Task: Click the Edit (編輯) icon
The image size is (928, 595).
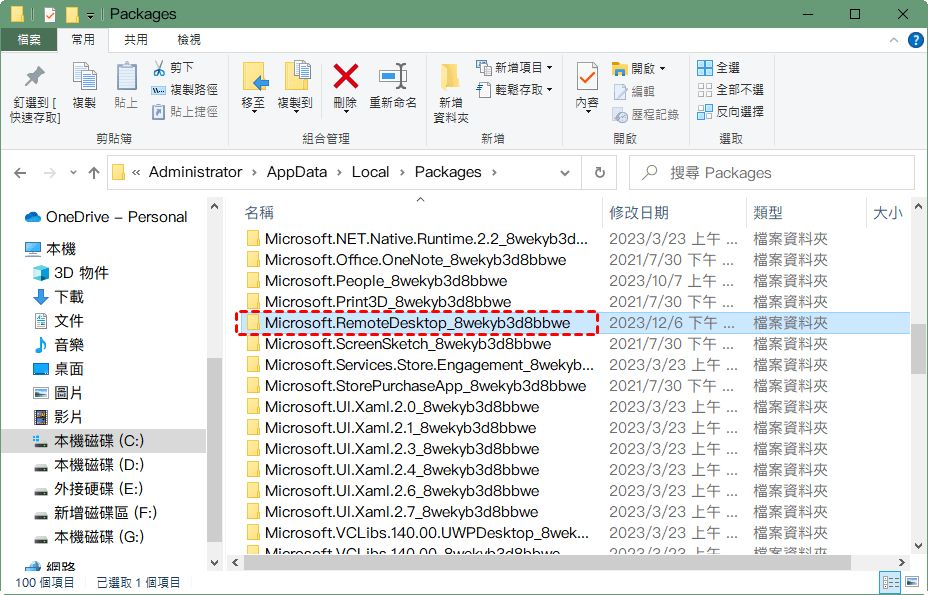Action: pos(620,92)
